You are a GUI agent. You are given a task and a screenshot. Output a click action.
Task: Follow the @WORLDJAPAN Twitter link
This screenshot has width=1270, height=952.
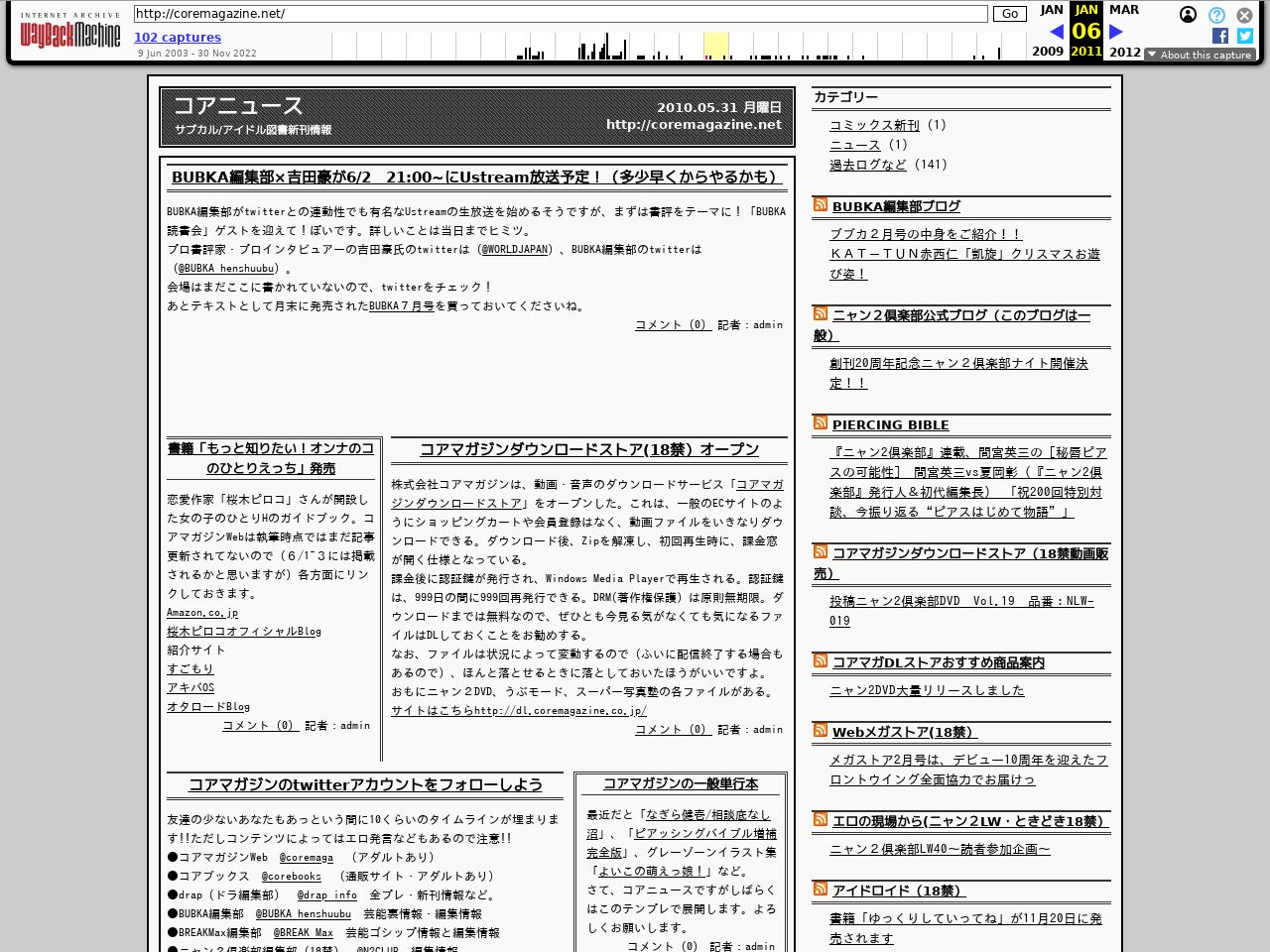click(512, 250)
